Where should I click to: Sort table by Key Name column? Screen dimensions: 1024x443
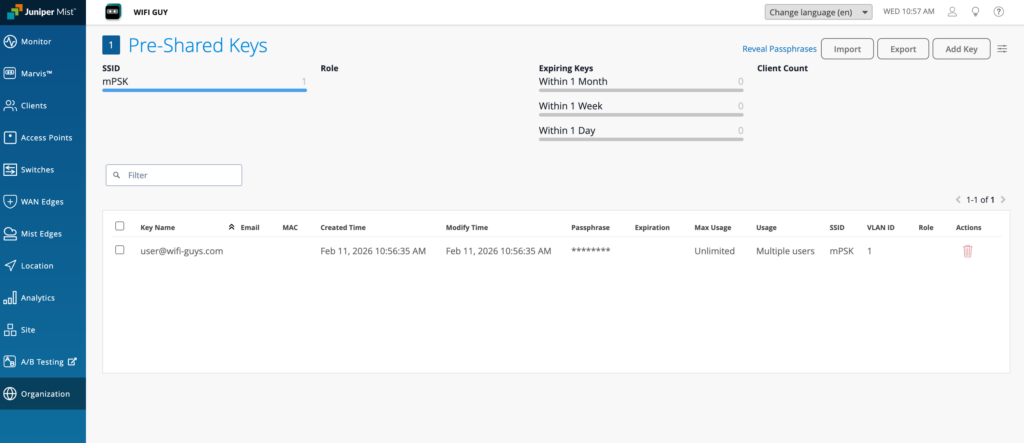(x=158, y=228)
